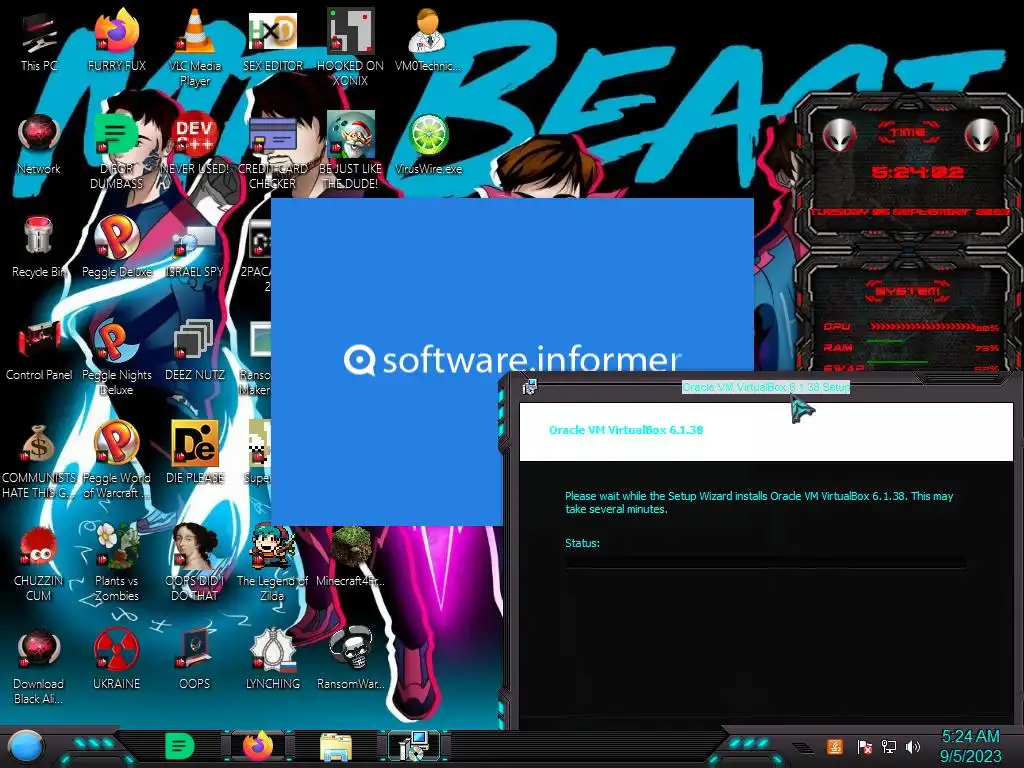Viewport: 1024px width, 768px height.
Task: Open the Network desktop icon
Action: click(39, 145)
